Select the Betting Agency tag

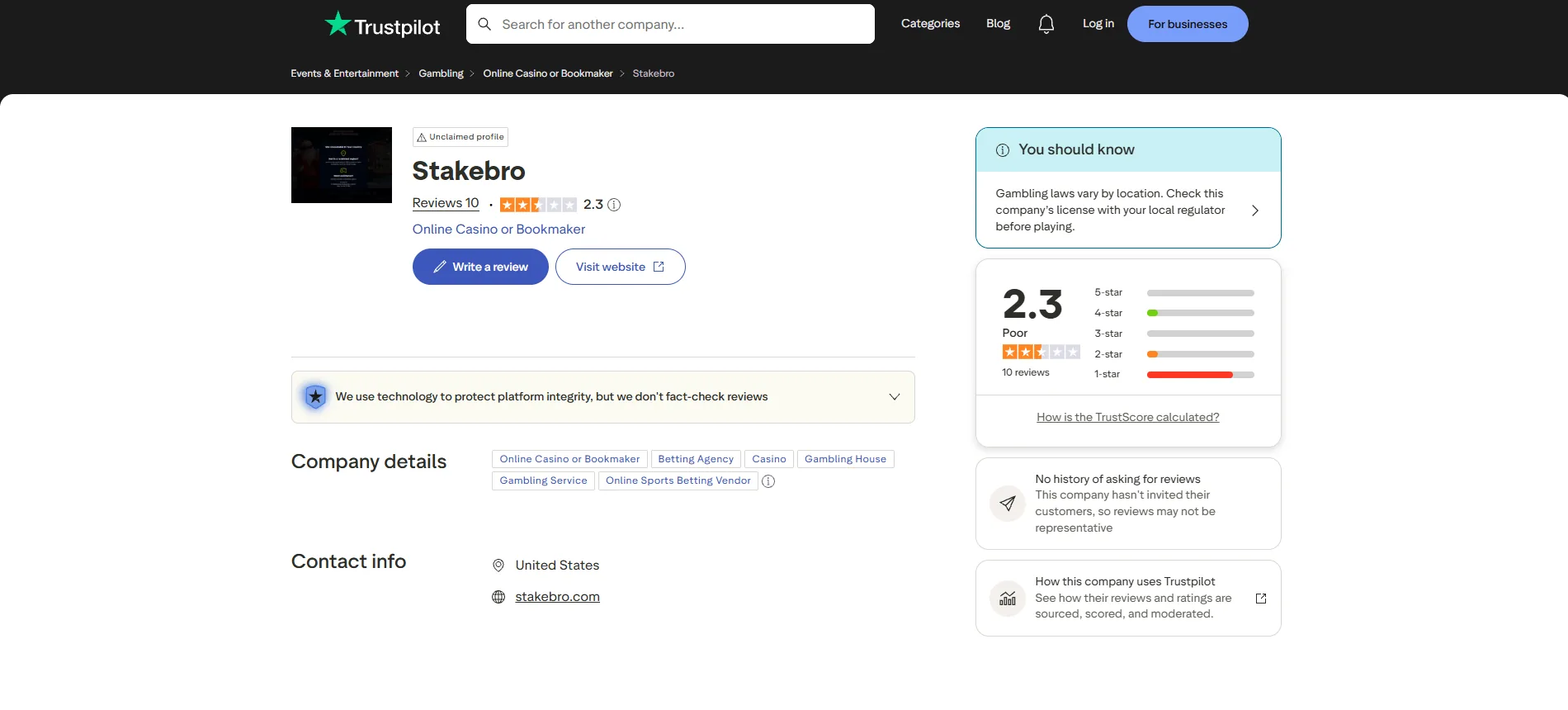pos(696,459)
